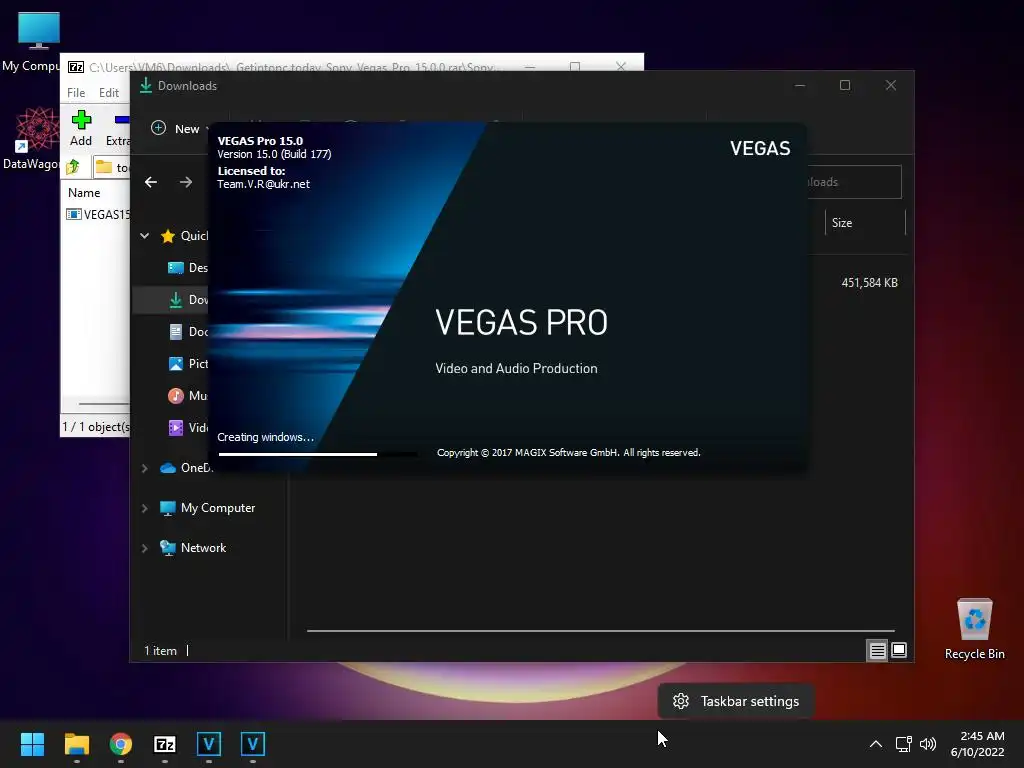1024x768 pixels.
Task: Sort by Name column in 7-Zip
Action: (84, 193)
